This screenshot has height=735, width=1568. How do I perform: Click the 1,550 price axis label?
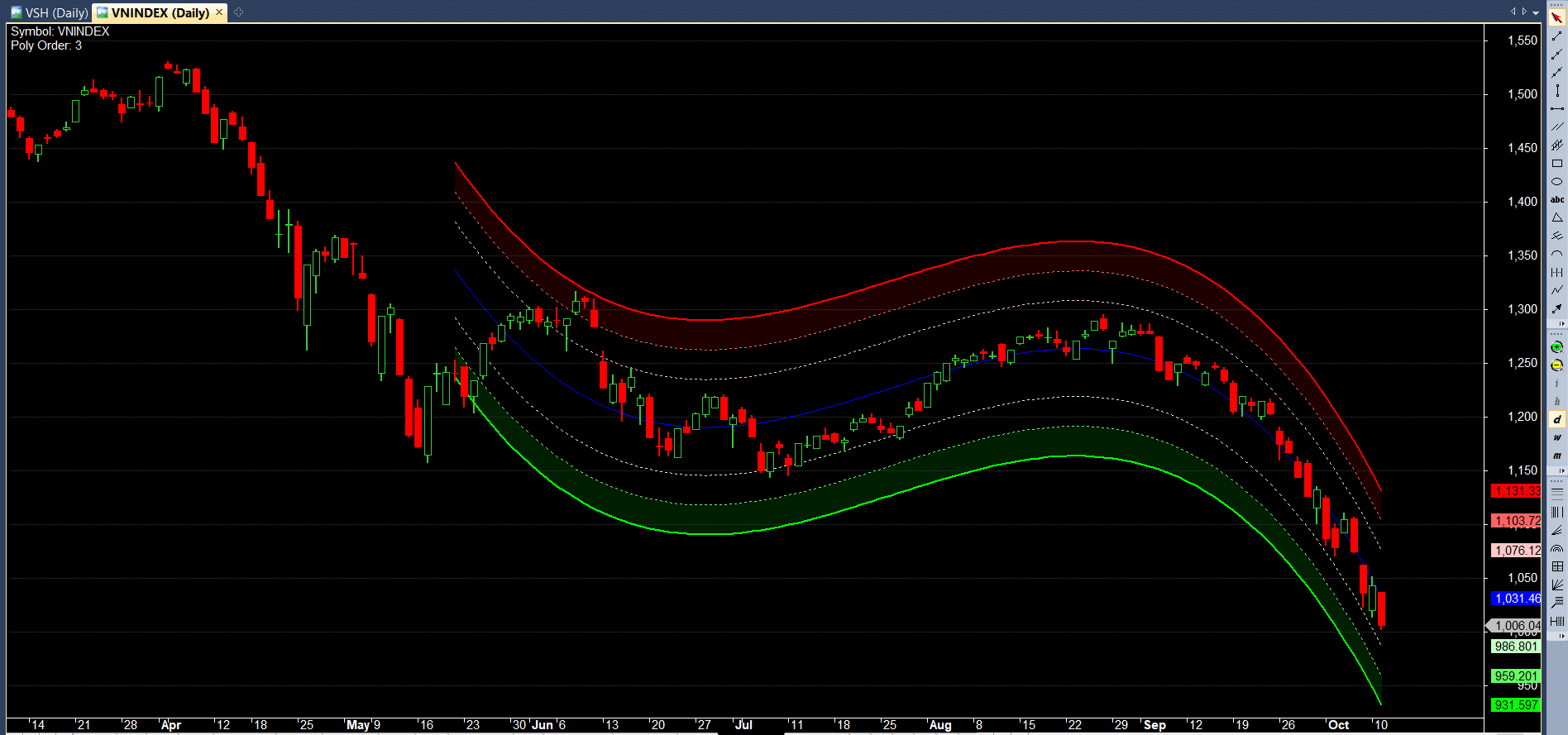1523,41
